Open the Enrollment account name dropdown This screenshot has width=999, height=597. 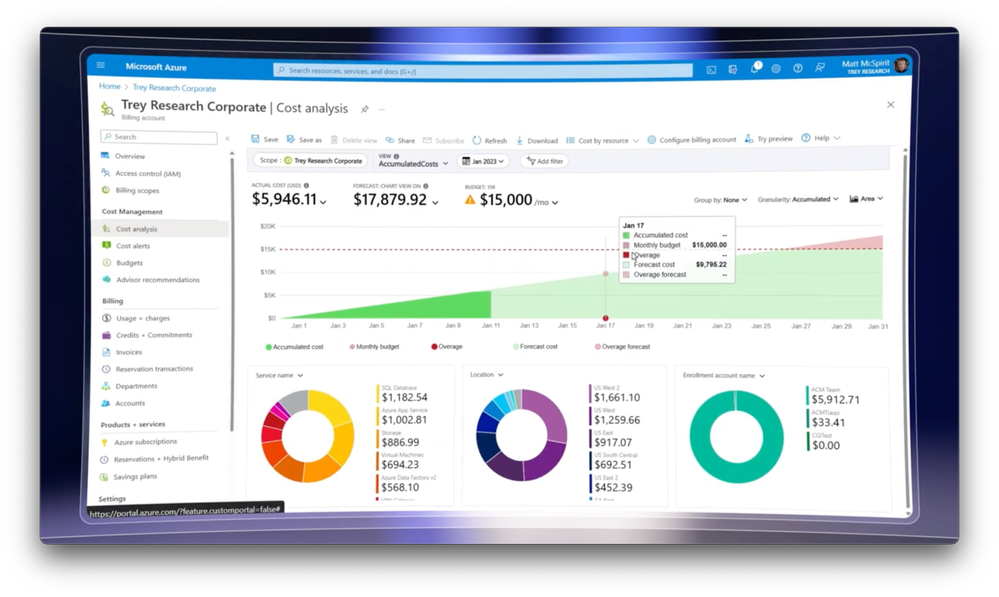(724, 375)
